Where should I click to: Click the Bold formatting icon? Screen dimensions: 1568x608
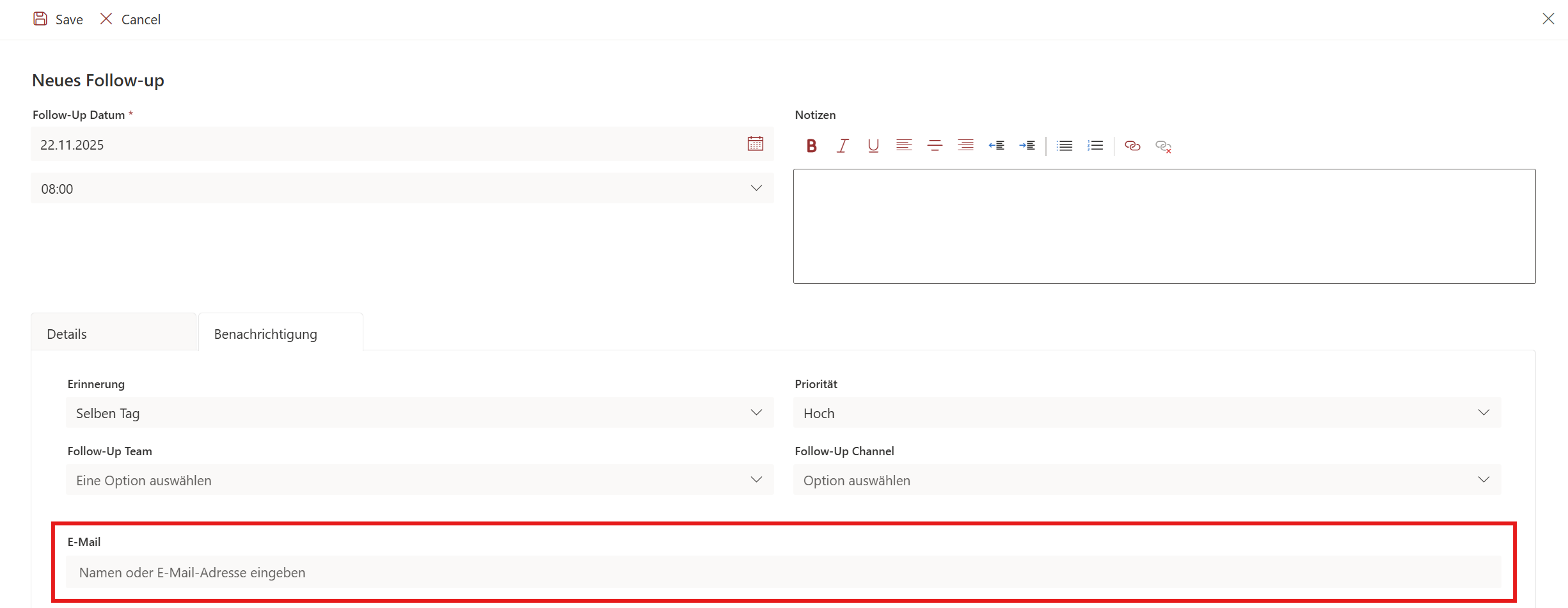click(811, 146)
